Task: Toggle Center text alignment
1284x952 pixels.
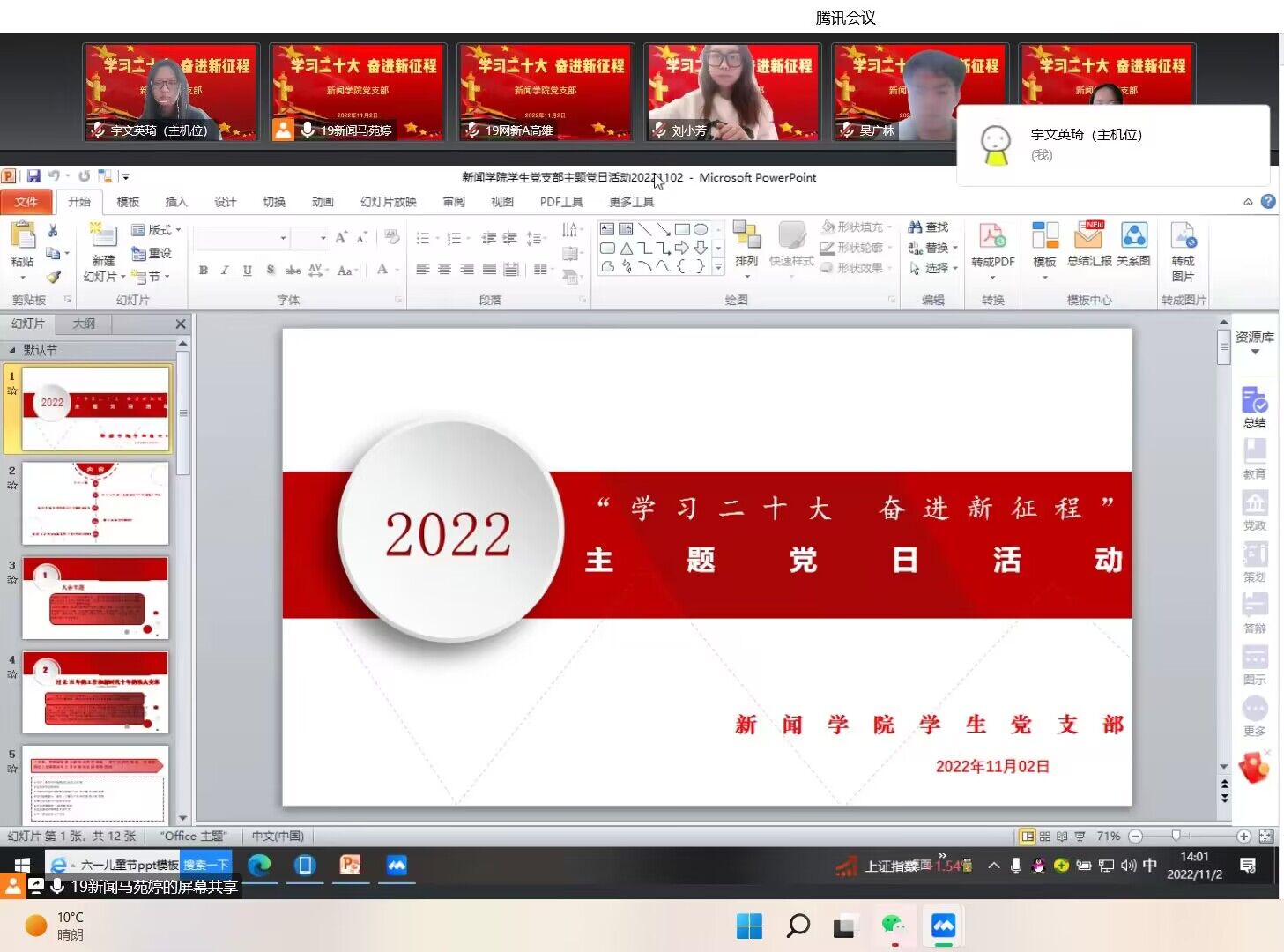Action: tap(444, 270)
